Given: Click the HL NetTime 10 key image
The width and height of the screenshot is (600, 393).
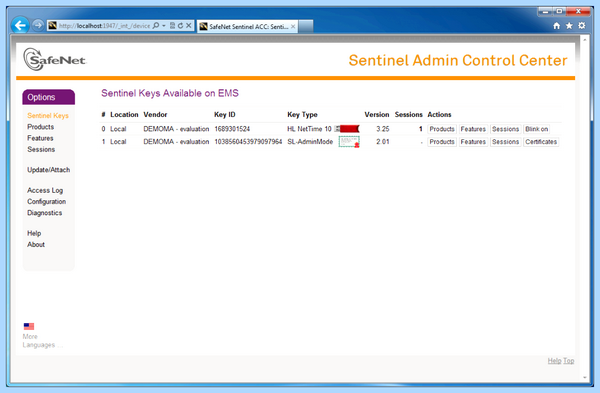Looking at the screenshot, I should tap(347, 129).
